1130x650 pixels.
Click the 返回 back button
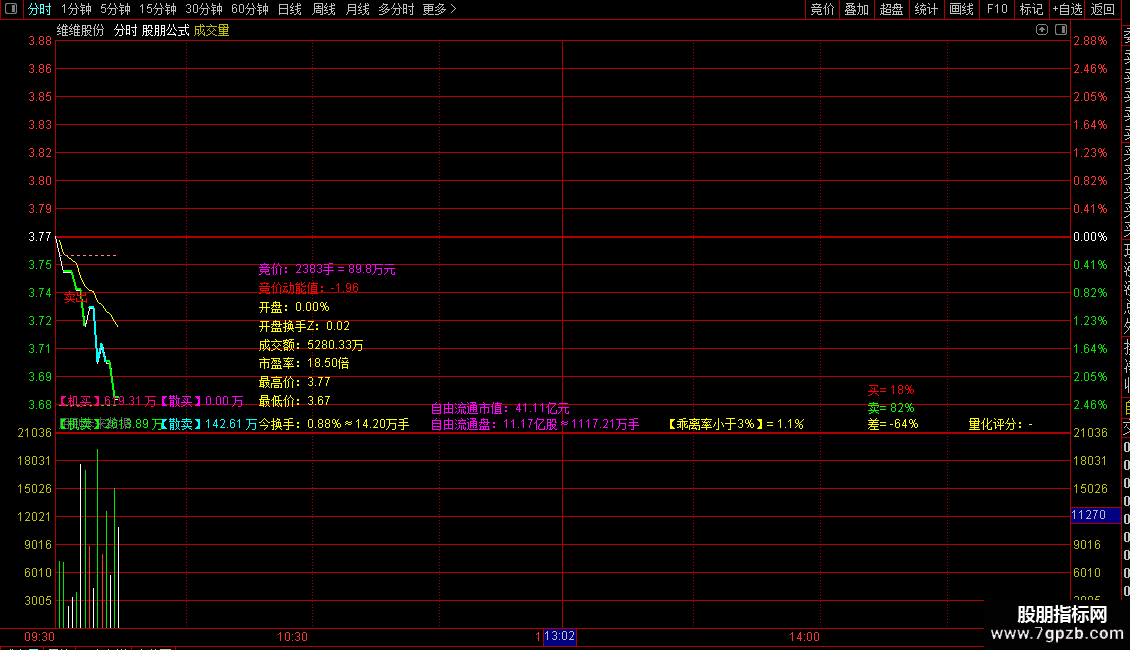click(1103, 9)
